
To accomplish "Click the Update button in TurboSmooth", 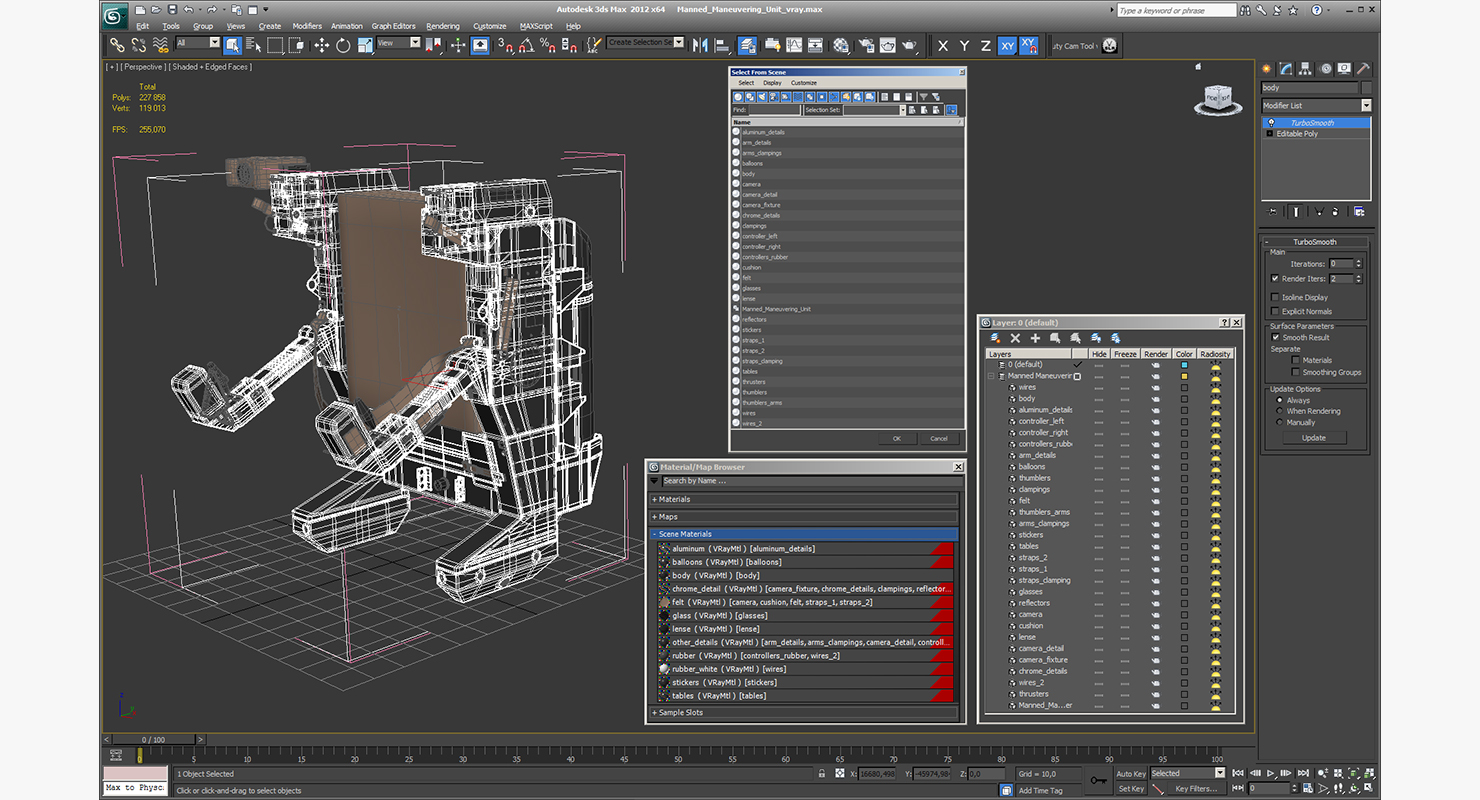I will coord(1314,437).
